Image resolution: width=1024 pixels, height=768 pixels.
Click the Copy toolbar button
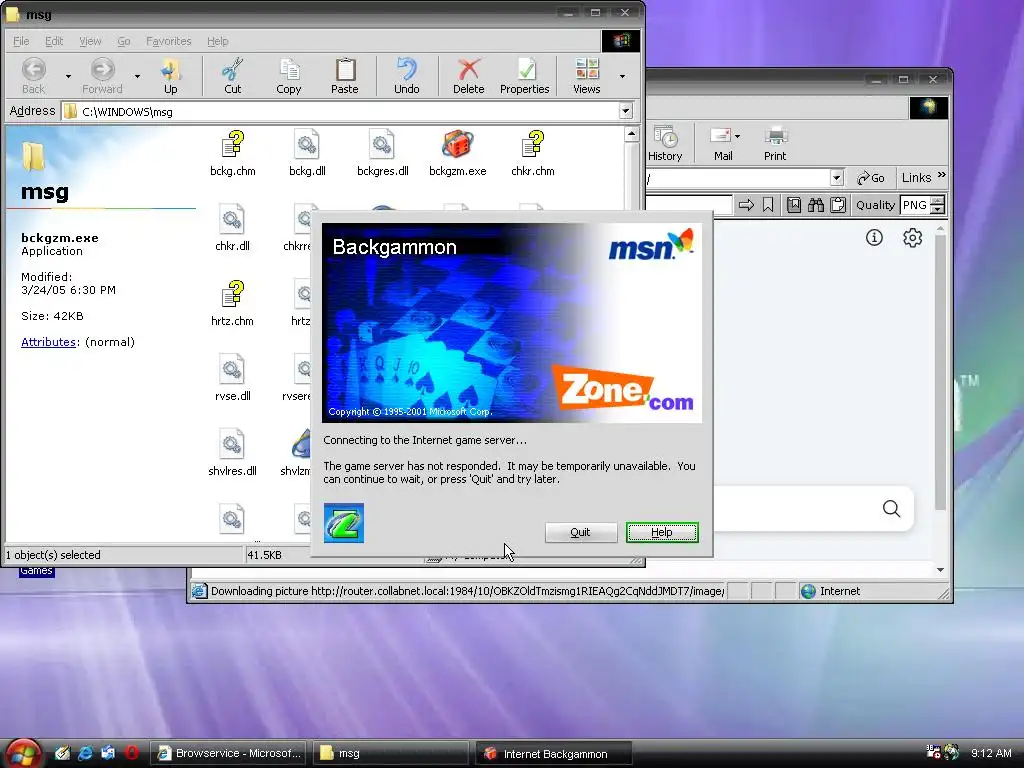pyautogui.click(x=289, y=76)
